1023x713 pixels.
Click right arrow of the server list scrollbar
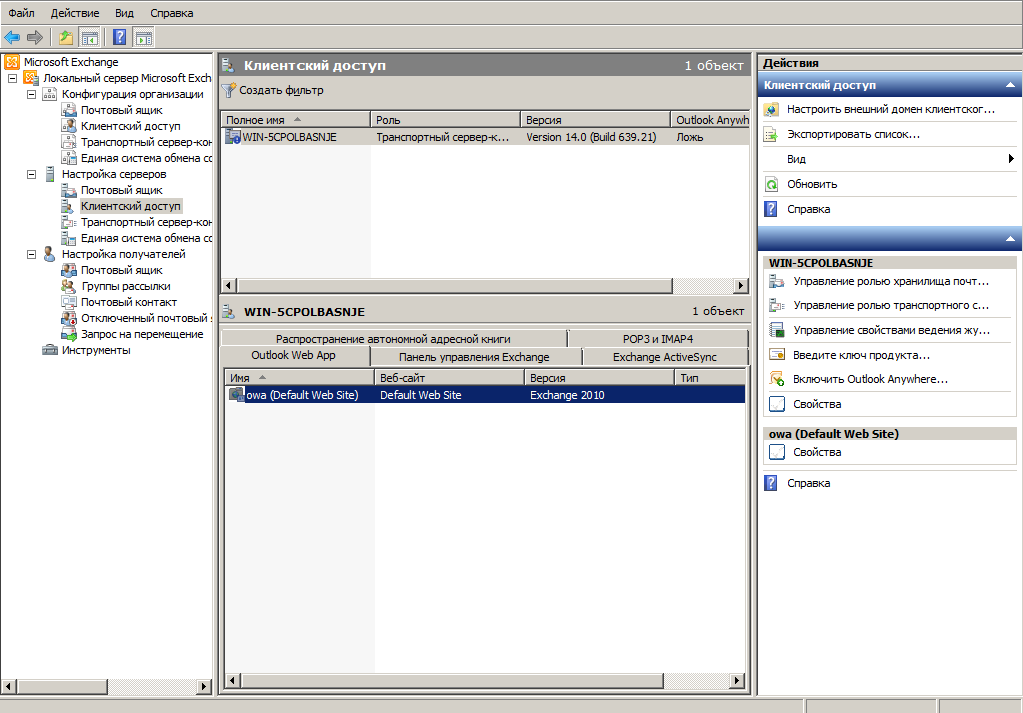click(741, 285)
